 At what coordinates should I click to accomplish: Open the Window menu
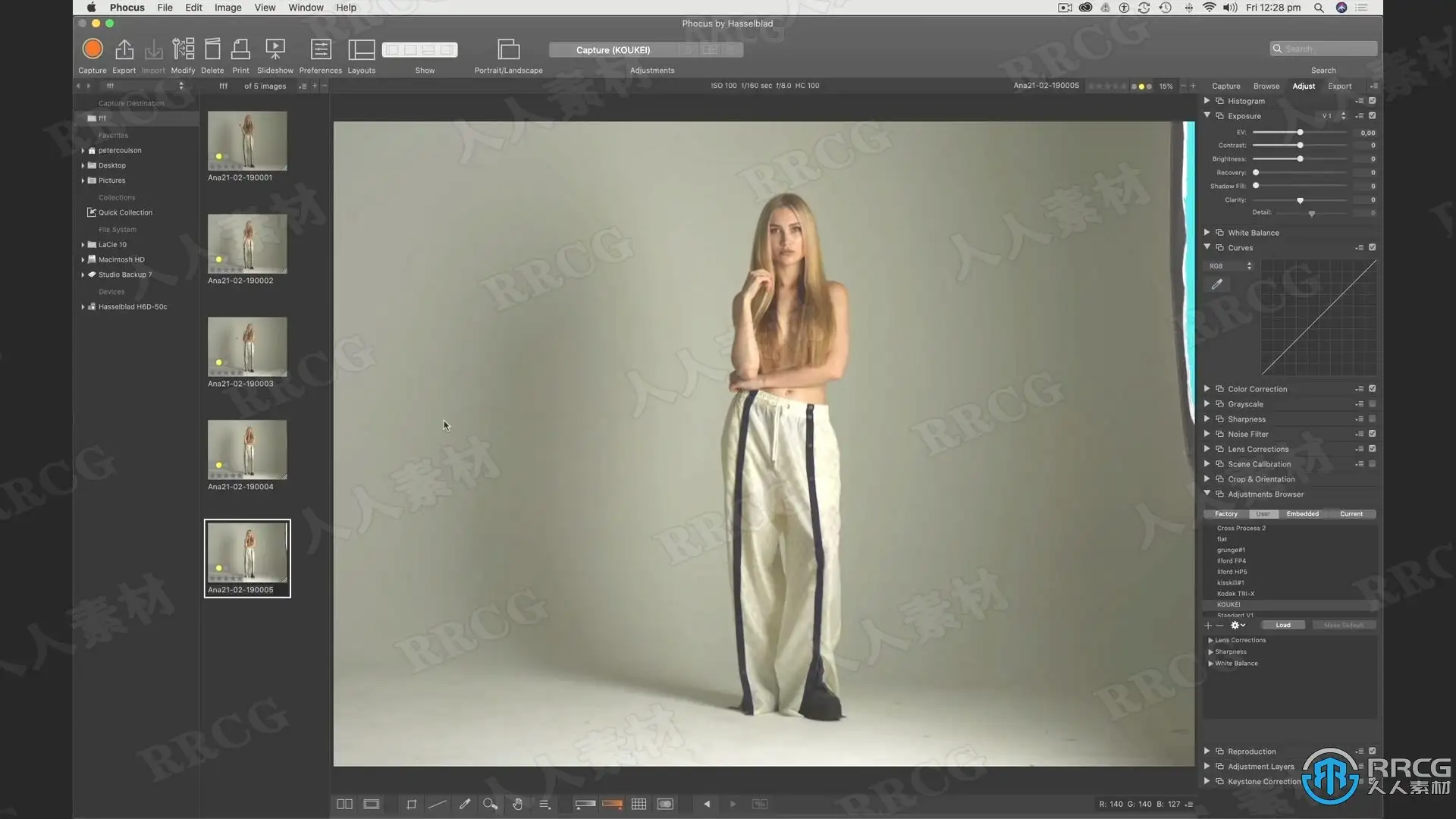(x=306, y=8)
